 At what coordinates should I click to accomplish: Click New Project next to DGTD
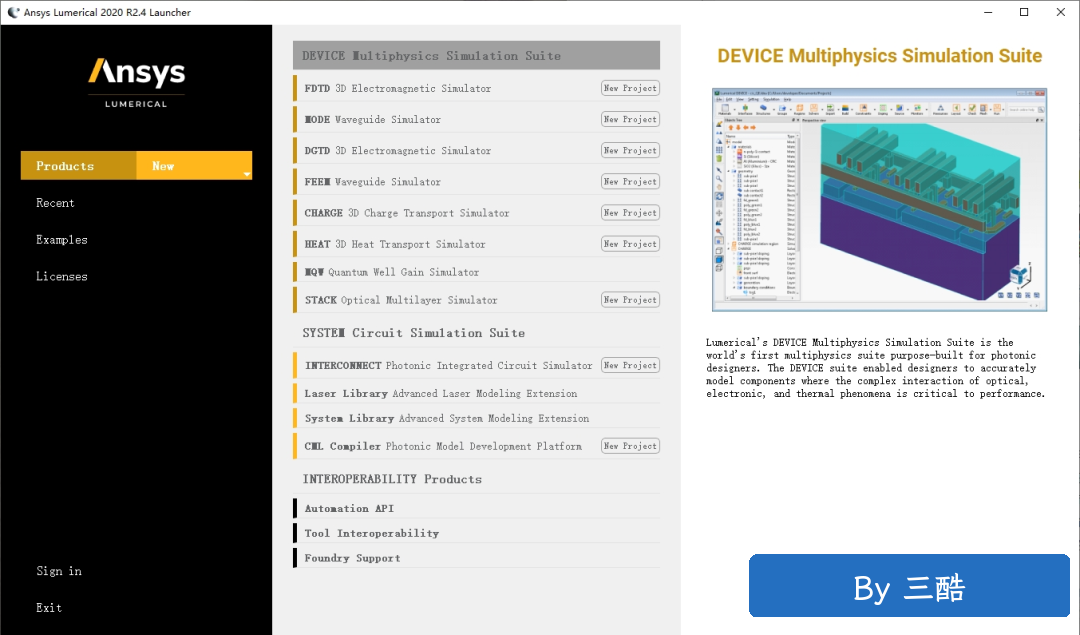(x=630, y=150)
